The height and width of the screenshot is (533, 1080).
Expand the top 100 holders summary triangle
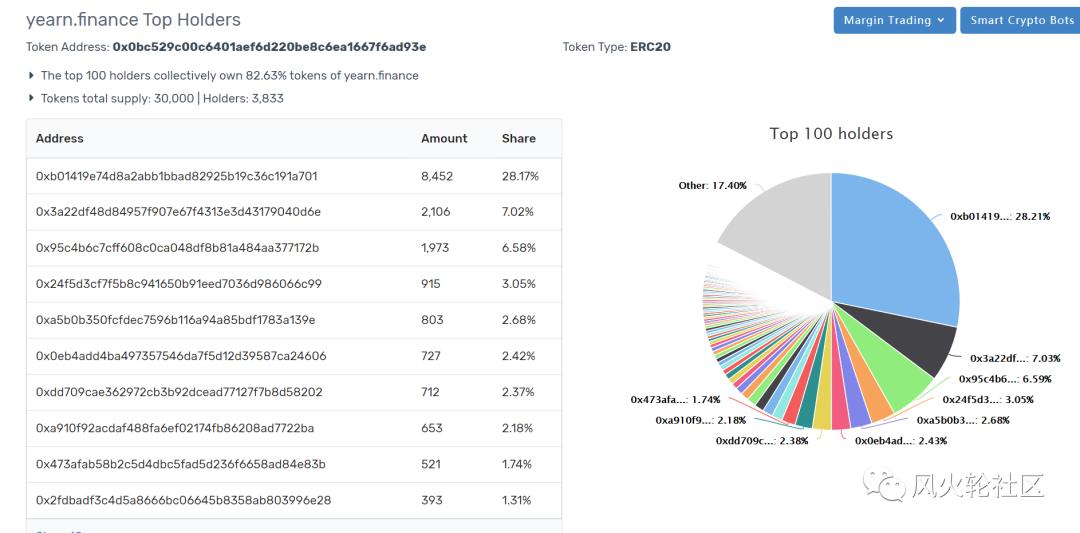(x=32, y=76)
